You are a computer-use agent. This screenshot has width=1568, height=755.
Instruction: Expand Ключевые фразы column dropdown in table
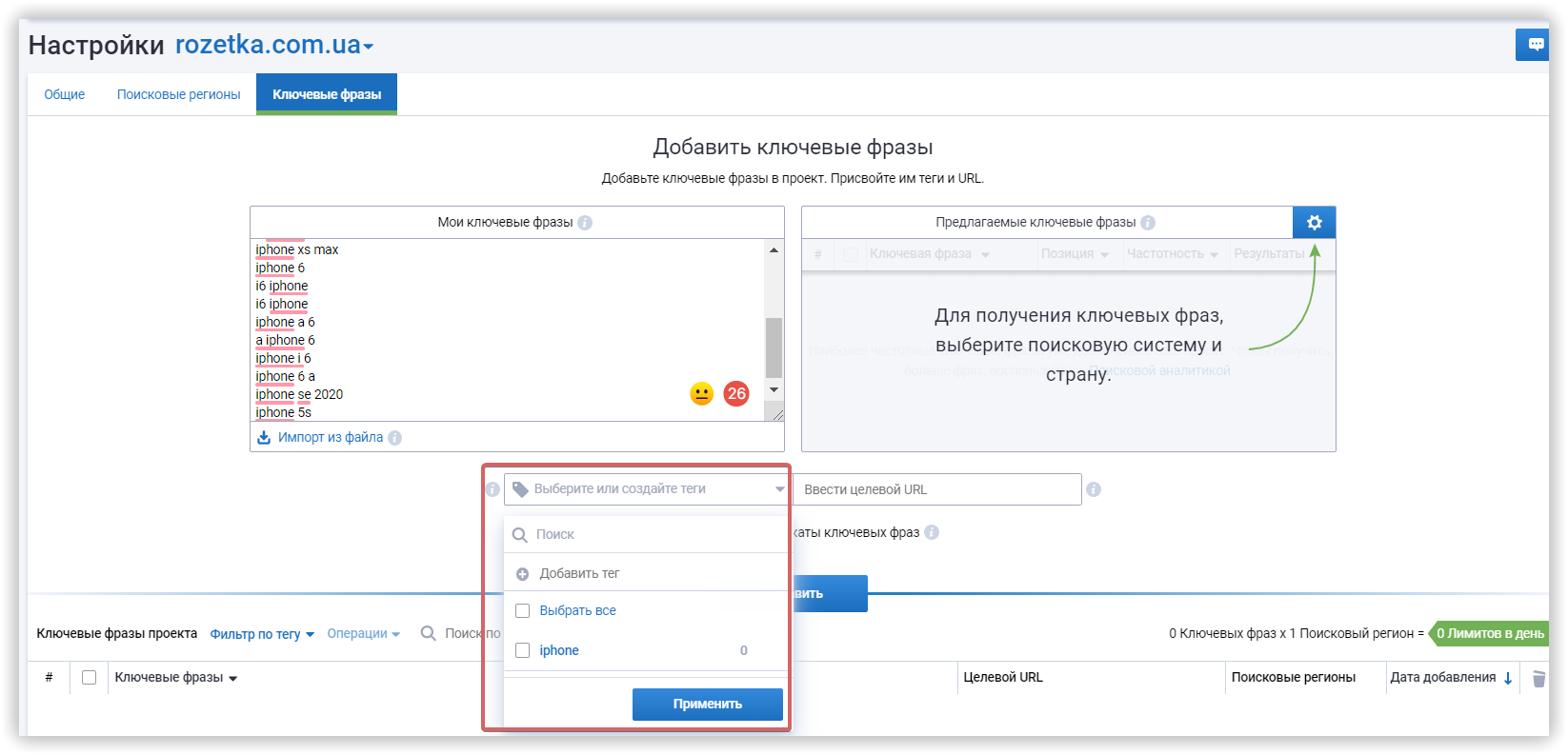232,679
